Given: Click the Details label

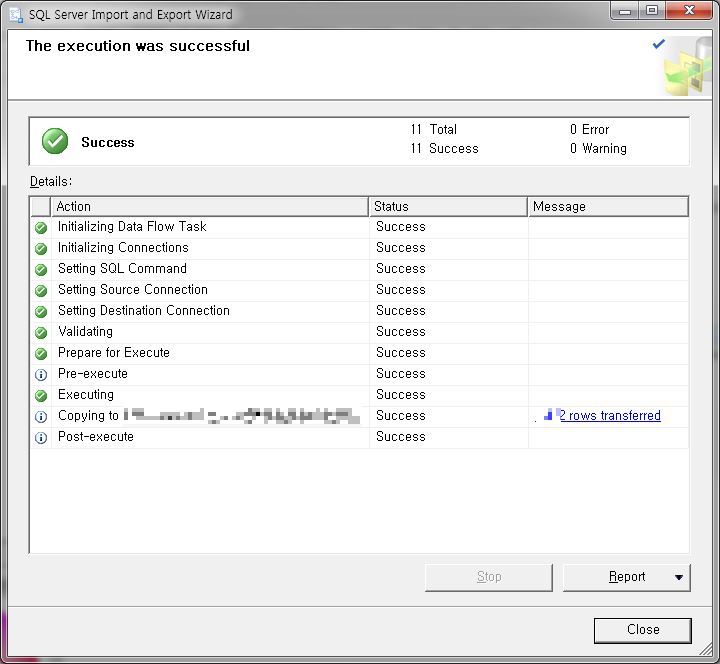Looking at the screenshot, I should (51, 181).
